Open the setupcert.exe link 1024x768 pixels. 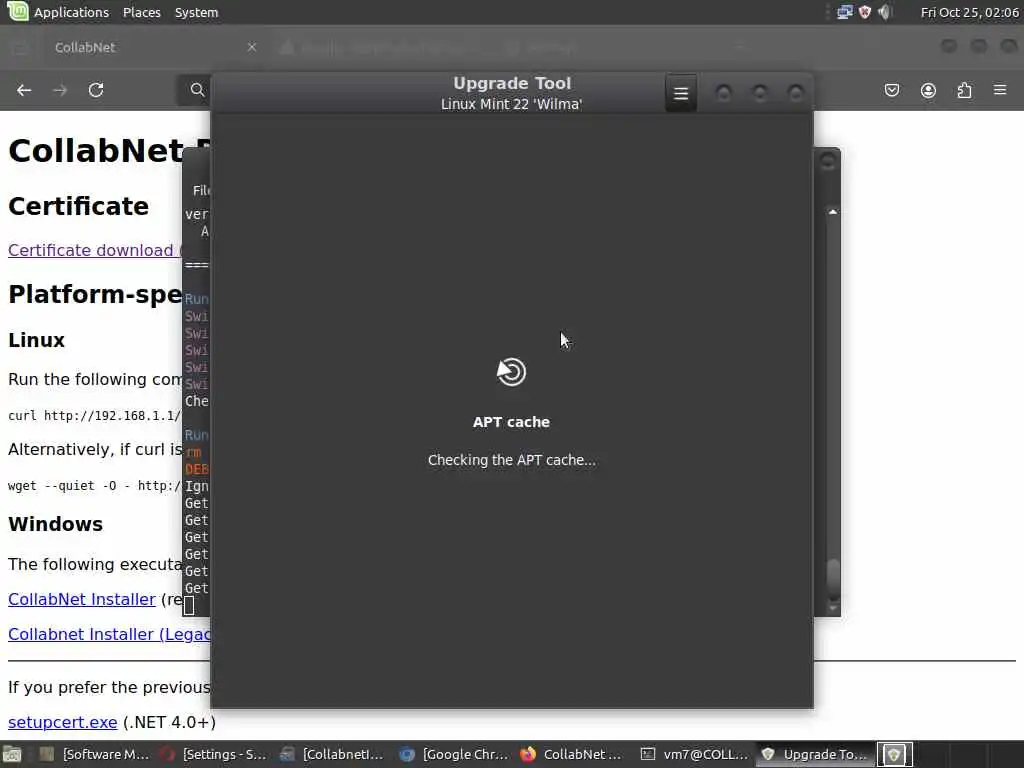(x=63, y=722)
